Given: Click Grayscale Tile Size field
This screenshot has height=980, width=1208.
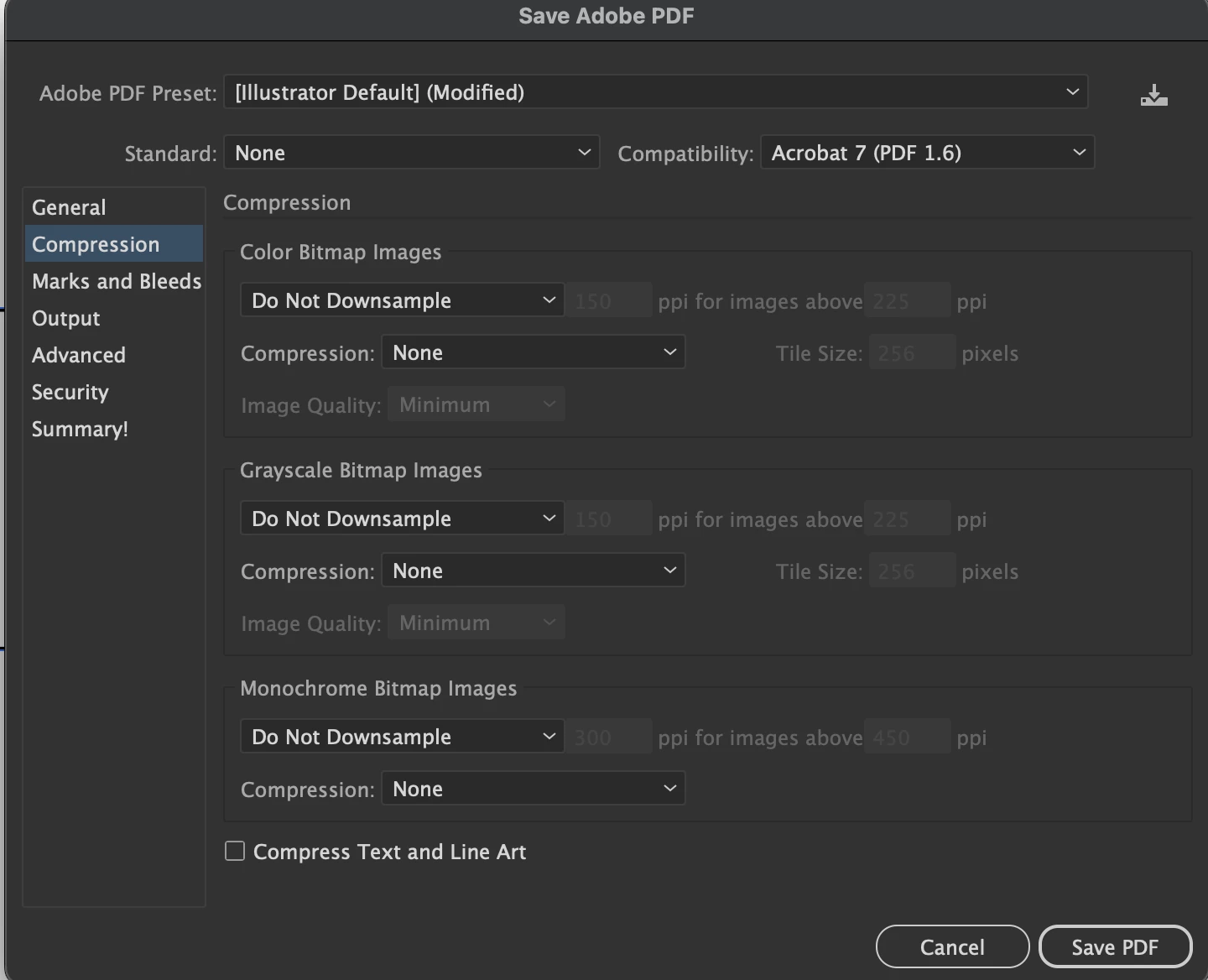Looking at the screenshot, I should coord(912,571).
